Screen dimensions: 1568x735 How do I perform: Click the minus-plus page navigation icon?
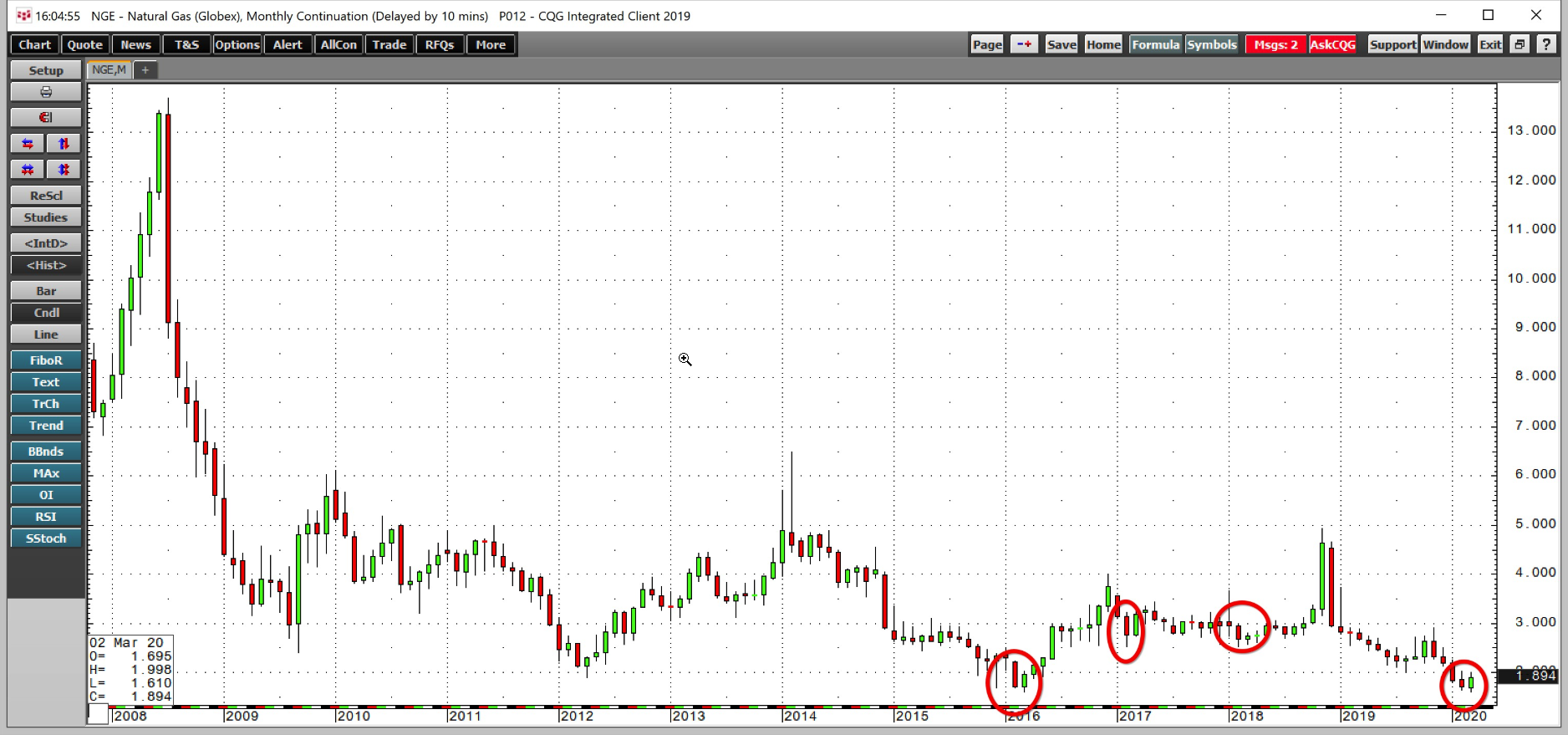point(1024,44)
